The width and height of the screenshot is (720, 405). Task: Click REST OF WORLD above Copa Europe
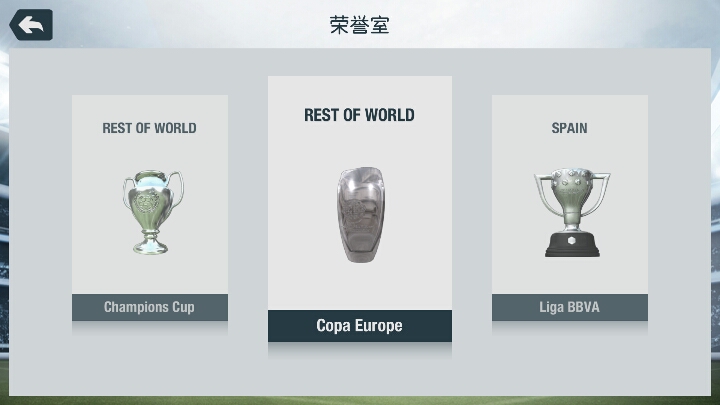(x=360, y=115)
